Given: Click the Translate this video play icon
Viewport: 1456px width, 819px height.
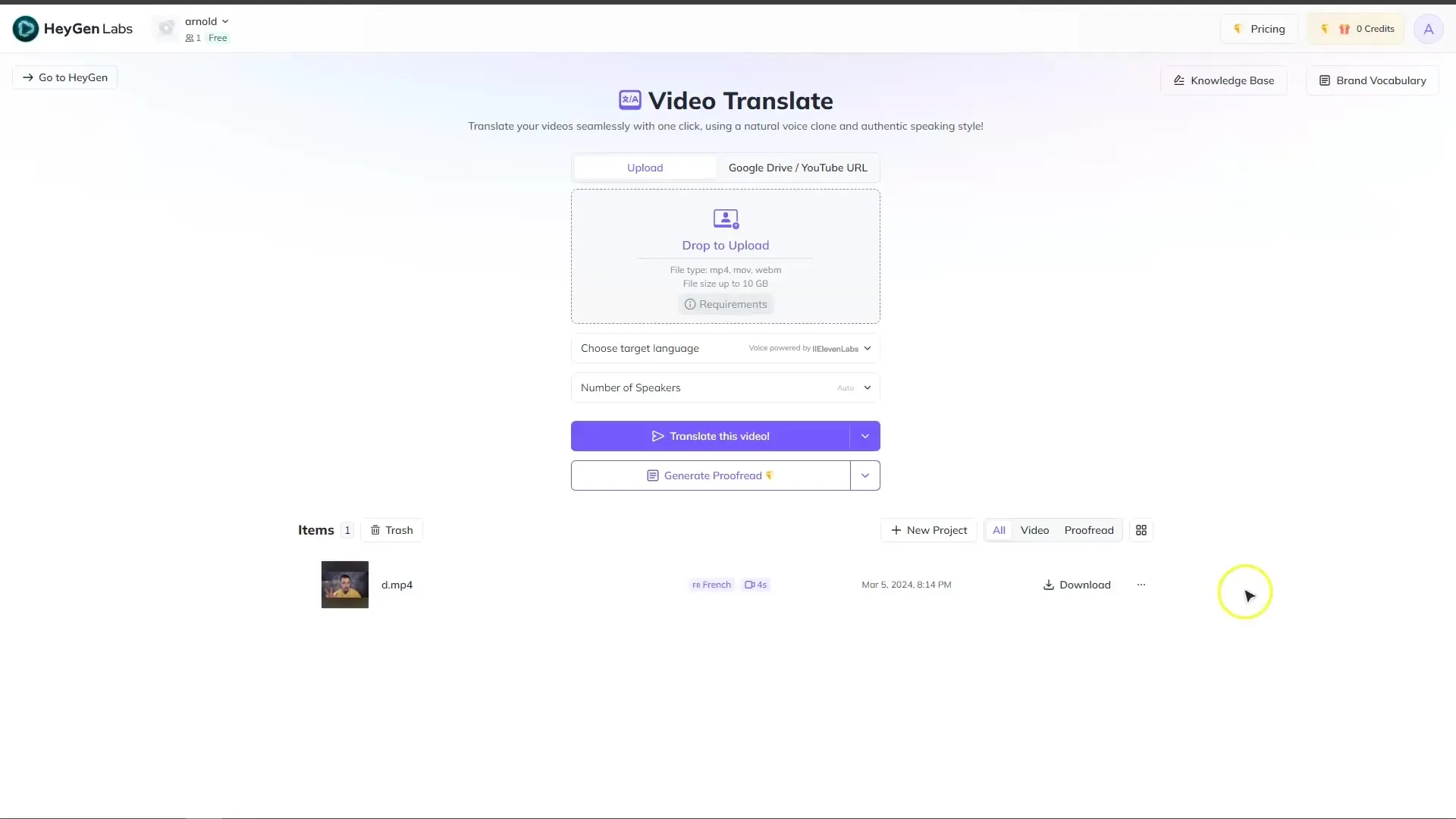Looking at the screenshot, I should [x=657, y=436].
